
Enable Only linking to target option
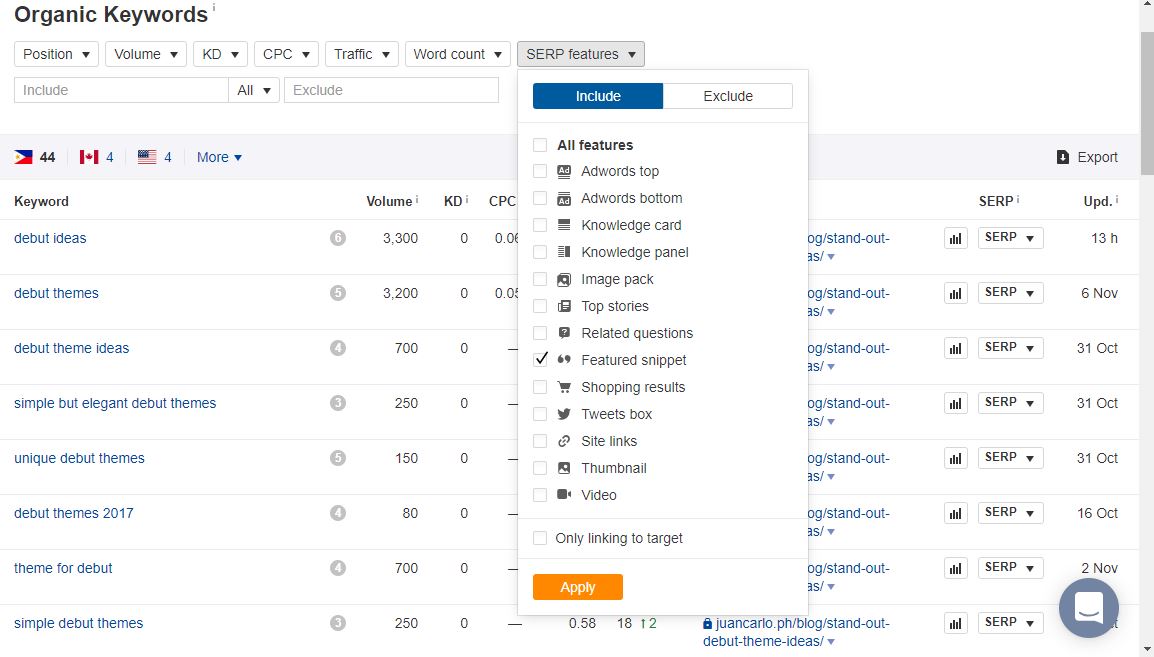541,538
